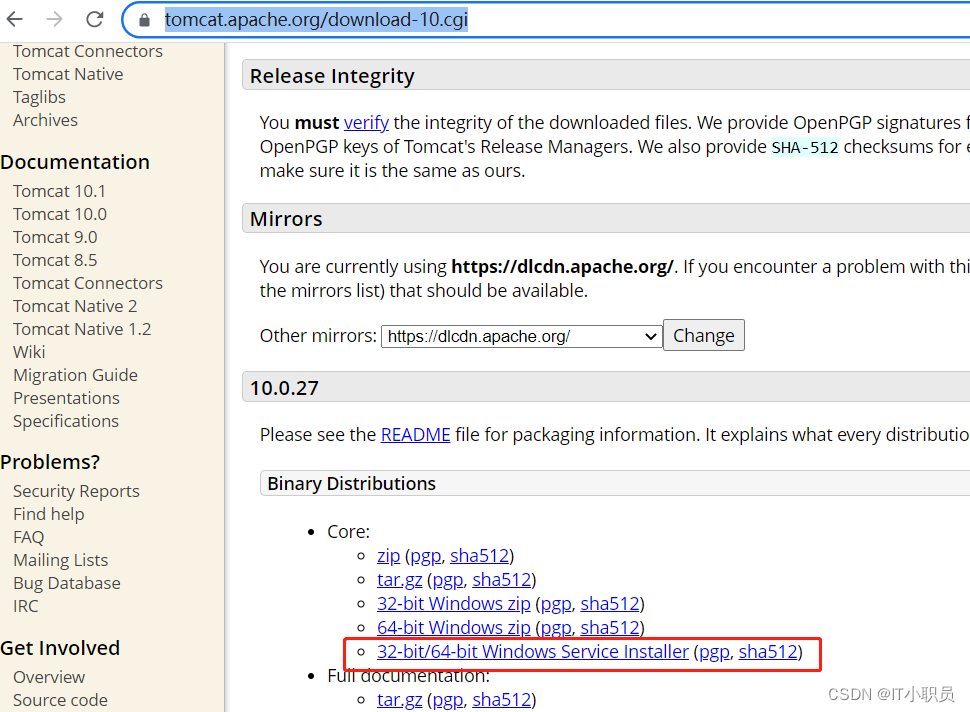Open Tomcat Connectors under Documentation section

(x=88, y=283)
